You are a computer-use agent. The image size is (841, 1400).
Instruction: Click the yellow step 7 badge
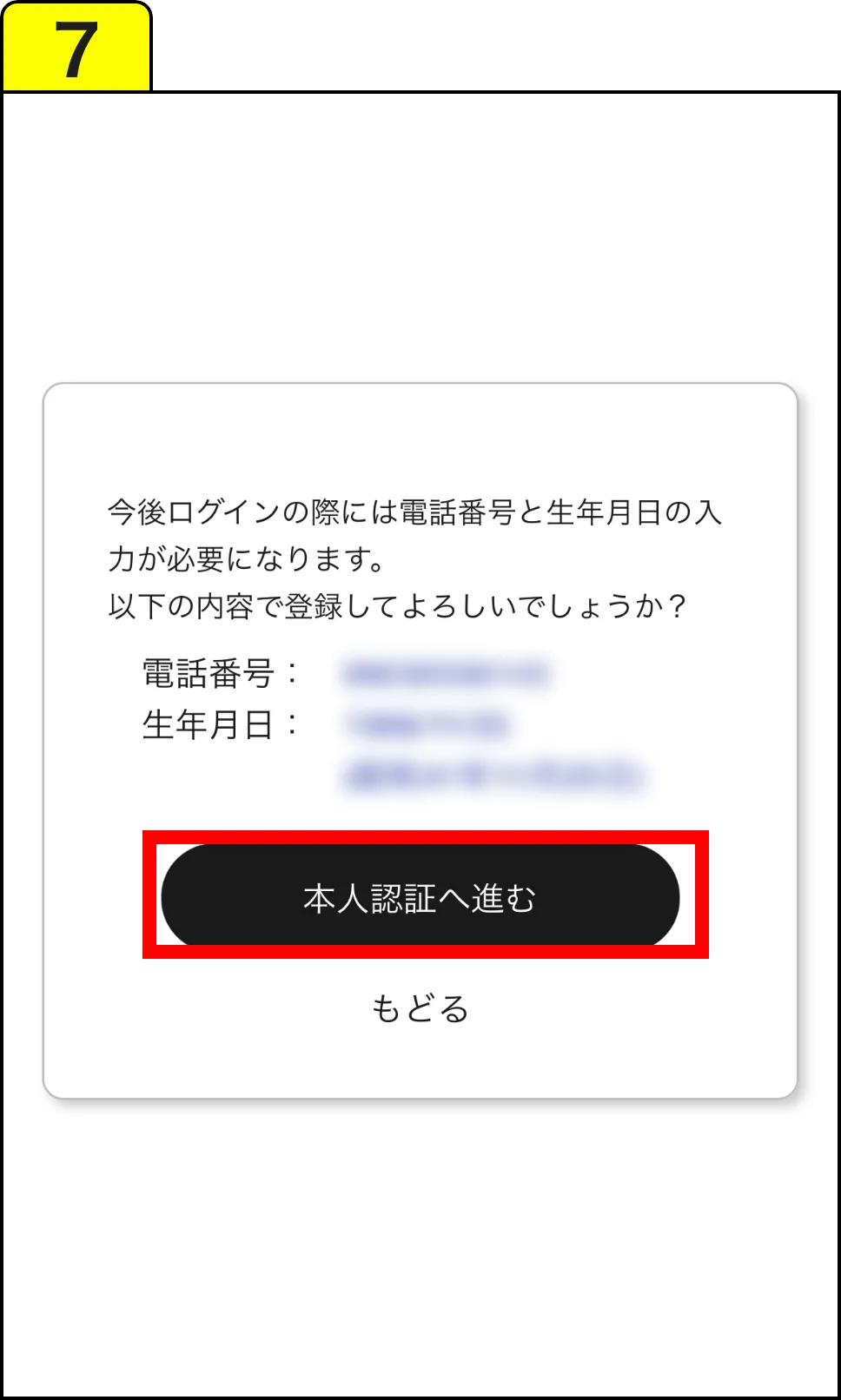click(x=76, y=47)
